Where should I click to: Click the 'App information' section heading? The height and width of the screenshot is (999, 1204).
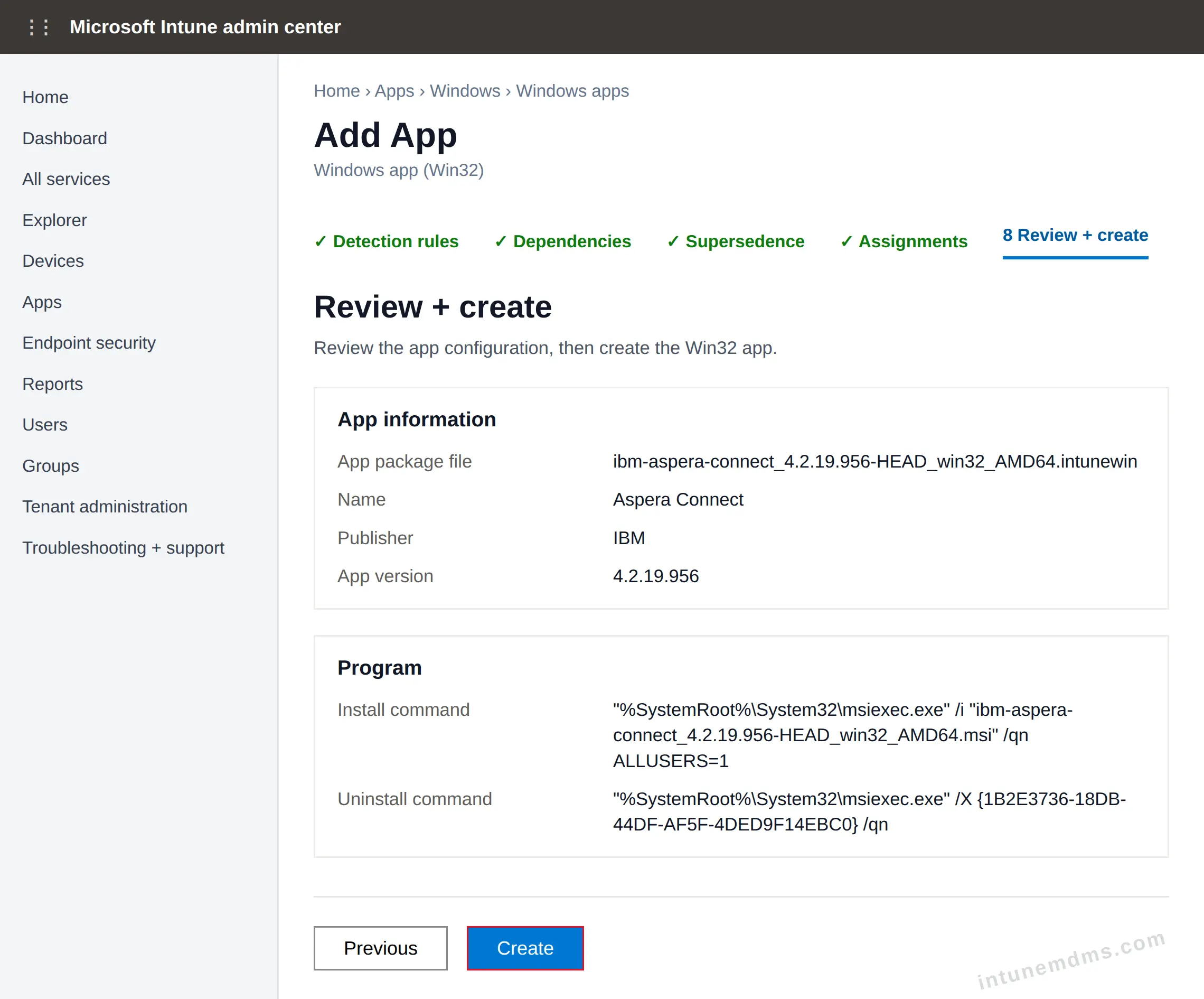point(416,419)
